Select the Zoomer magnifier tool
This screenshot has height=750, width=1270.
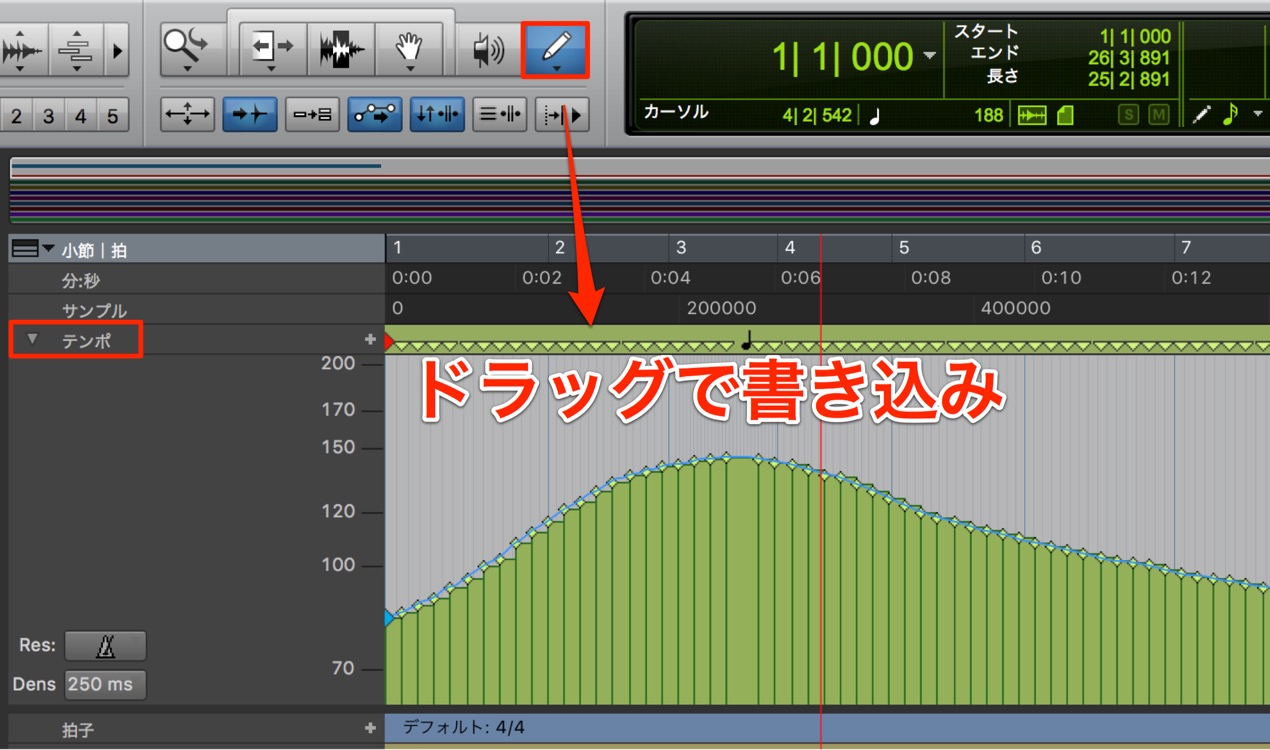[x=186, y=47]
